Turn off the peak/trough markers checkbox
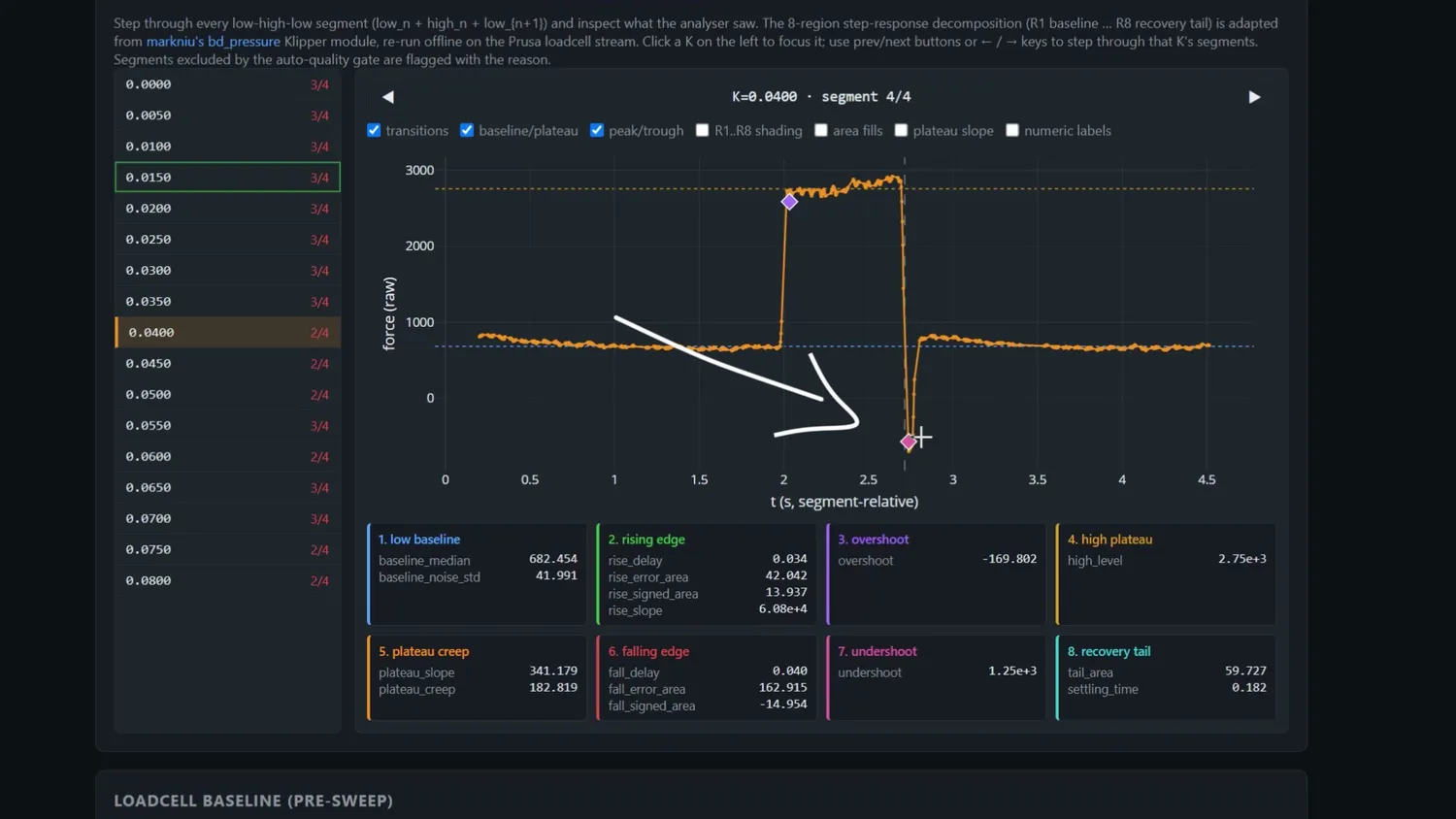The image size is (1456, 819). tap(597, 130)
